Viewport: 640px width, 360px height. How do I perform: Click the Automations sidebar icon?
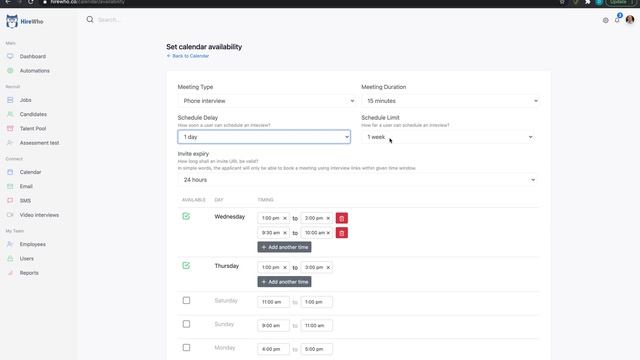pos(10,71)
